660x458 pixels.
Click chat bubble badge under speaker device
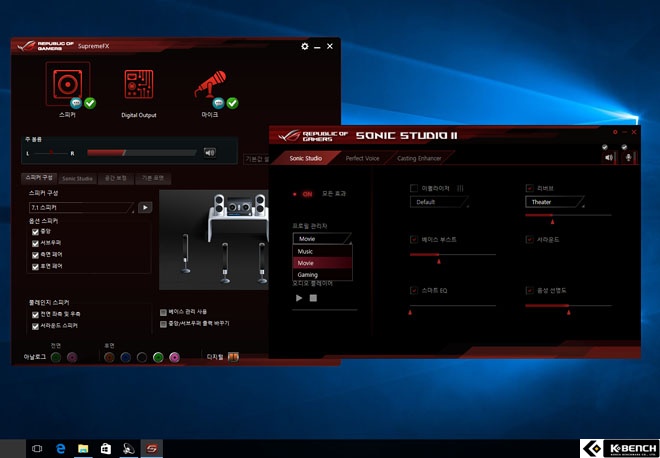point(76,103)
